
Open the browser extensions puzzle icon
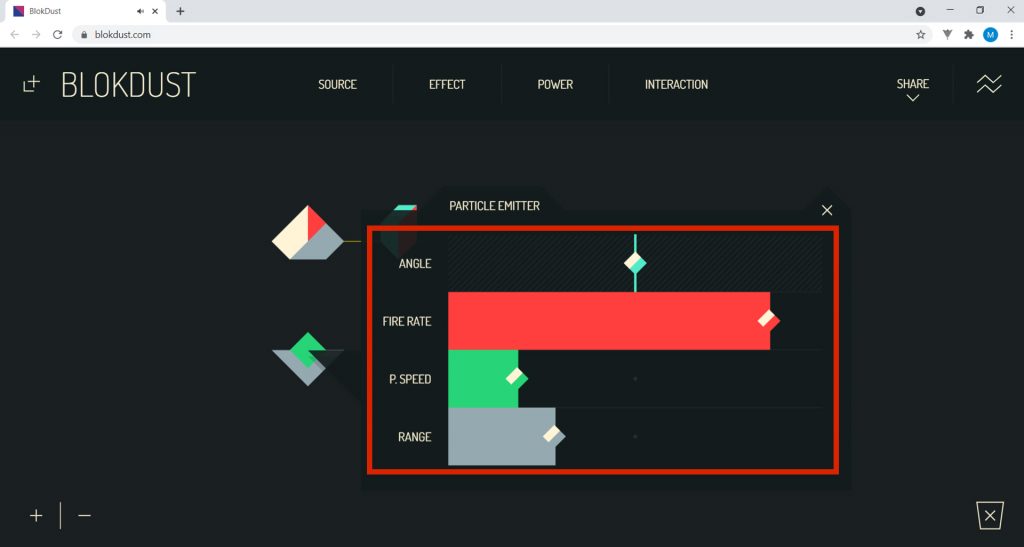click(x=968, y=35)
